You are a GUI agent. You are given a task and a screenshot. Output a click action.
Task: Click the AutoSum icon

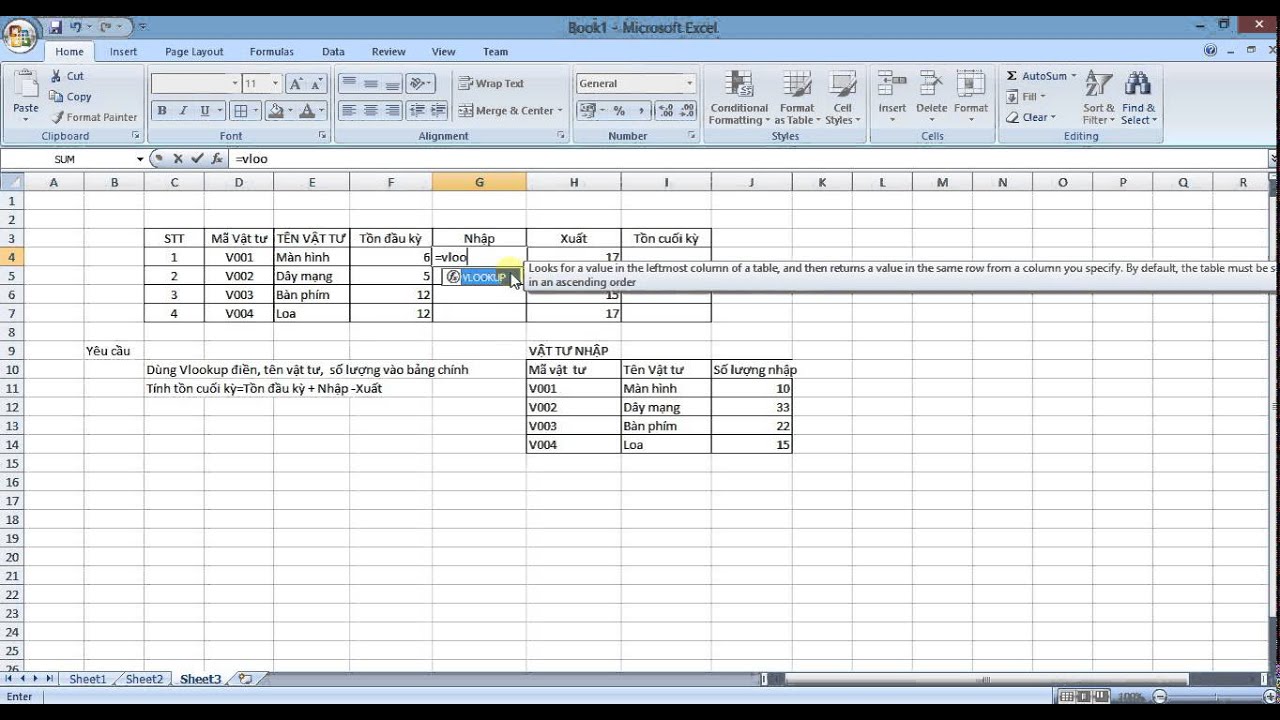[1040, 75]
